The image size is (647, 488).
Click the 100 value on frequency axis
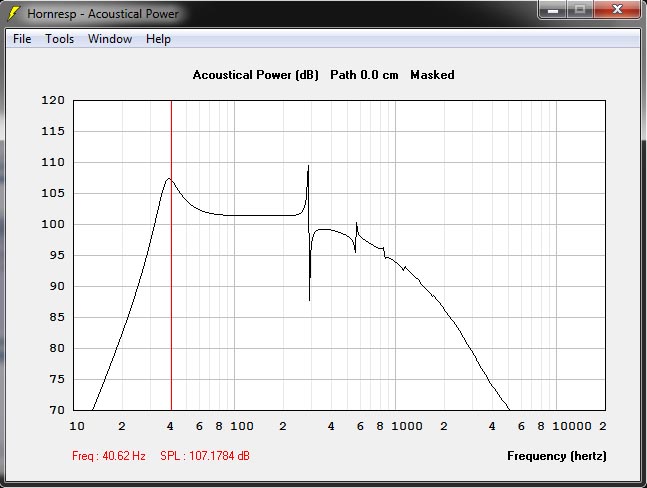click(x=241, y=426)
